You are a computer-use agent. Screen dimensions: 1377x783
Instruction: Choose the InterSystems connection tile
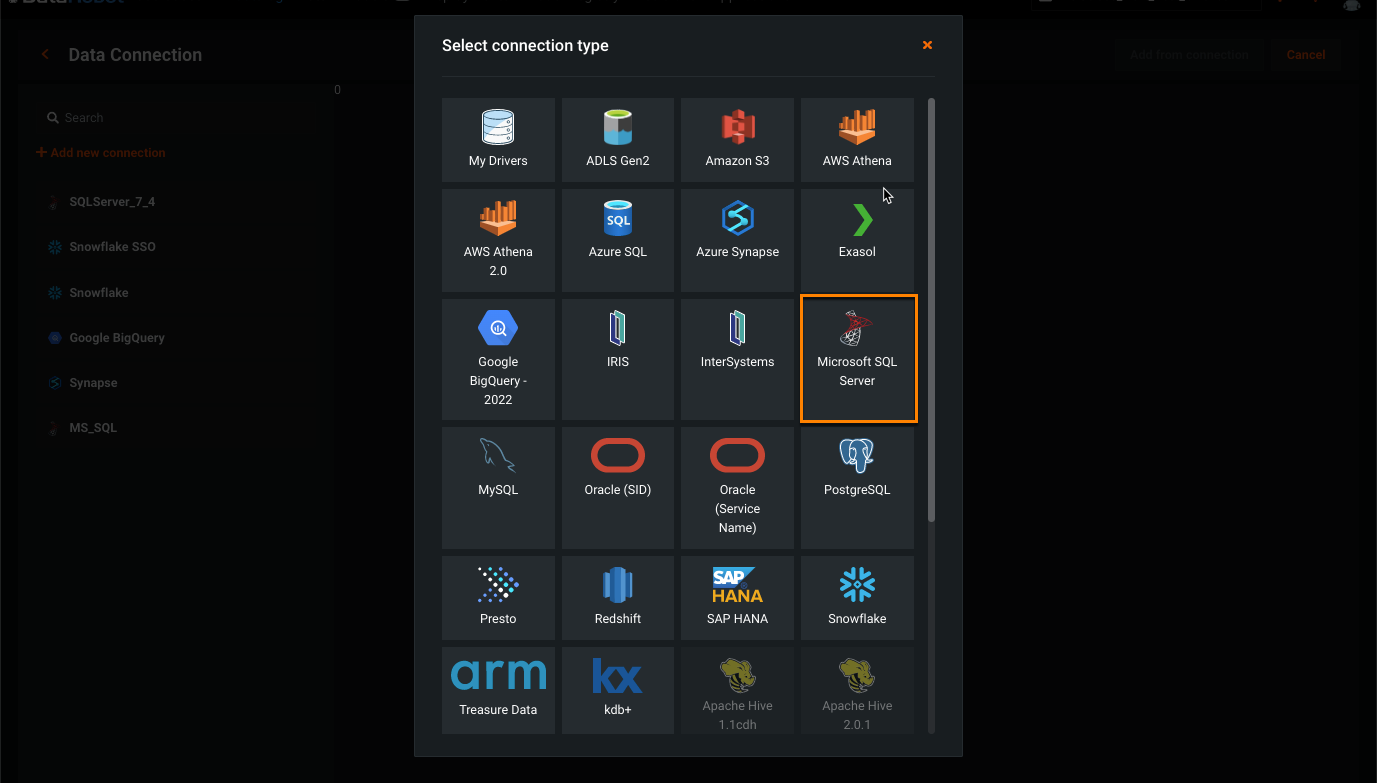pyautogui.click(x=737, y=359)
